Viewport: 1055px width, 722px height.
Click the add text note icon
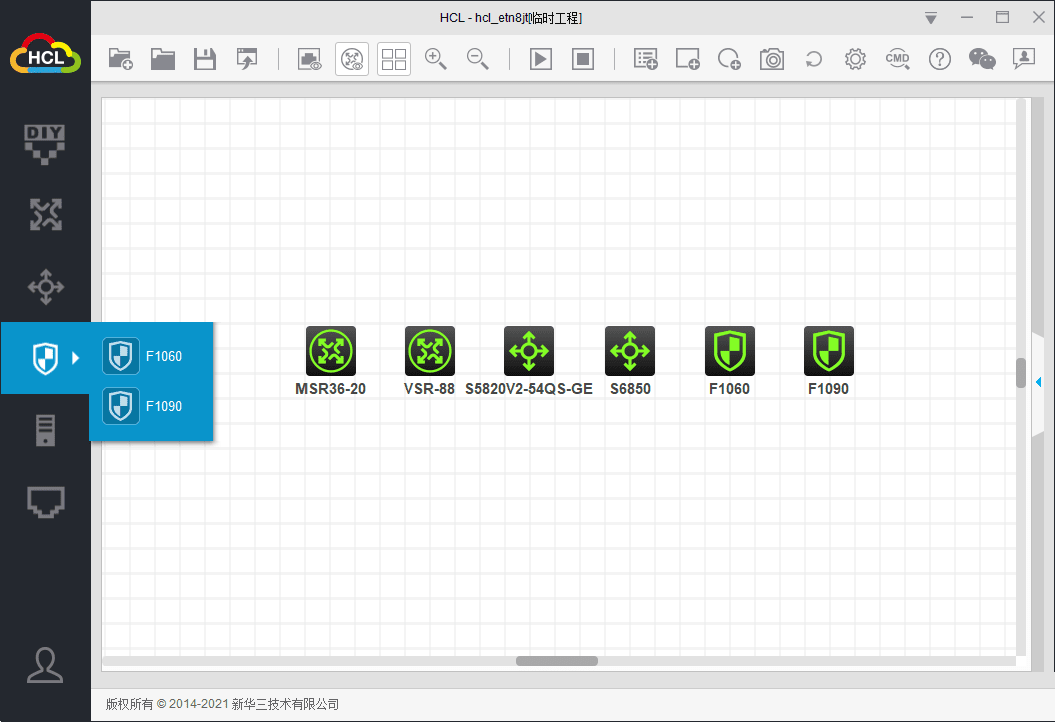point(645,59)
